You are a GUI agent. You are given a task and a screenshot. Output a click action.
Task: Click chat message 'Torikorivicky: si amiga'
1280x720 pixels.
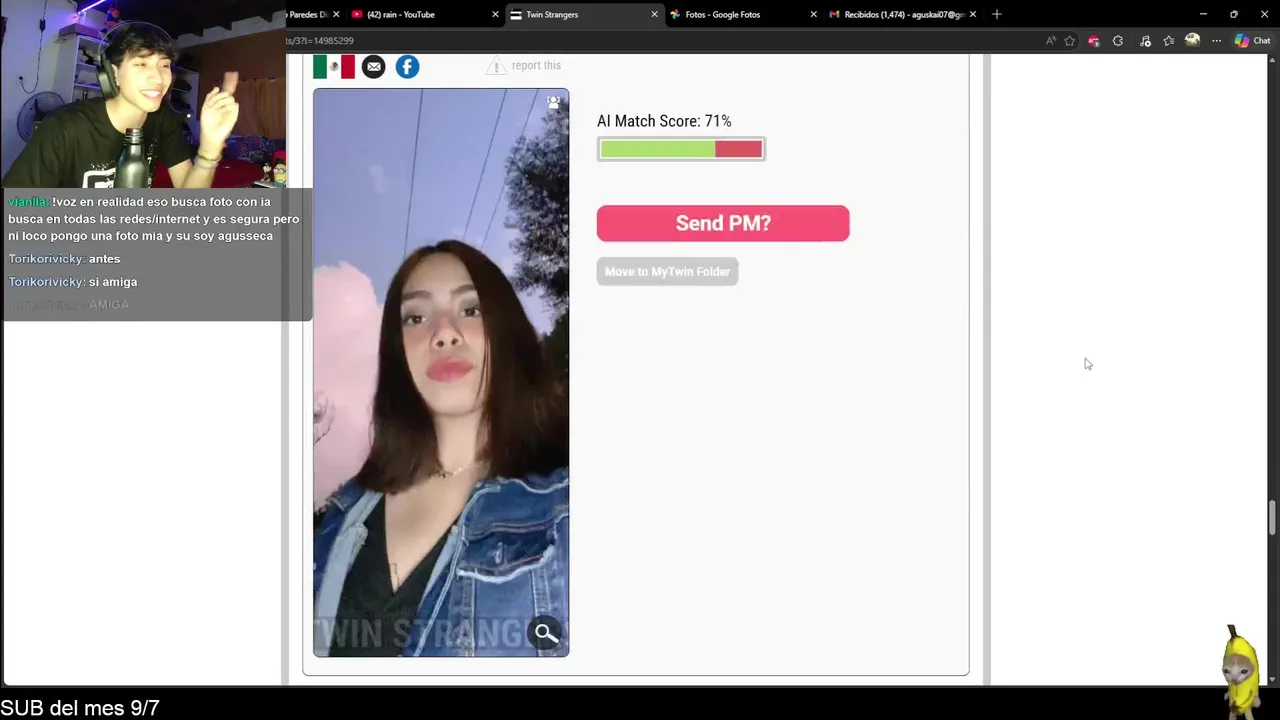point(73,282)
